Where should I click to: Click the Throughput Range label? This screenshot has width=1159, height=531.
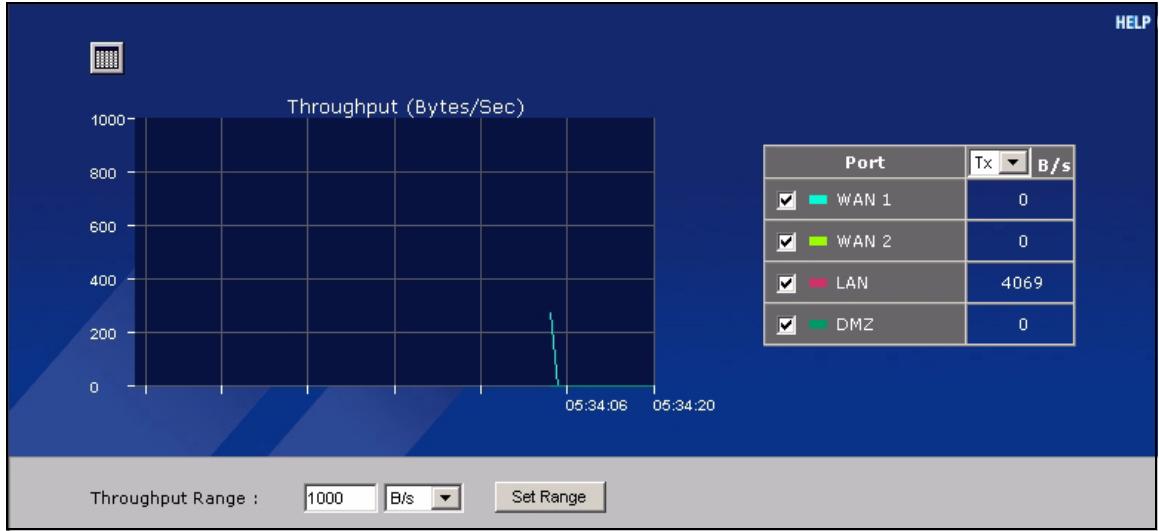coord(174,498)
